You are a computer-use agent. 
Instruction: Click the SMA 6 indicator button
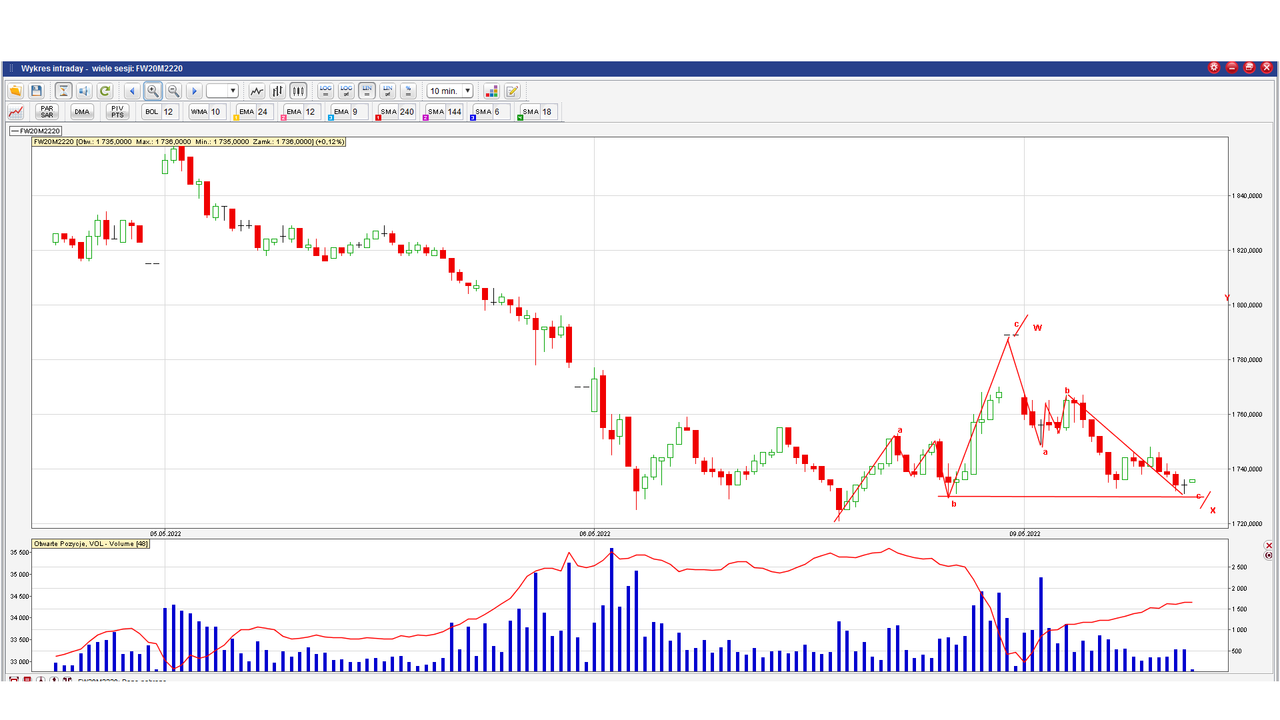[483, 112]
